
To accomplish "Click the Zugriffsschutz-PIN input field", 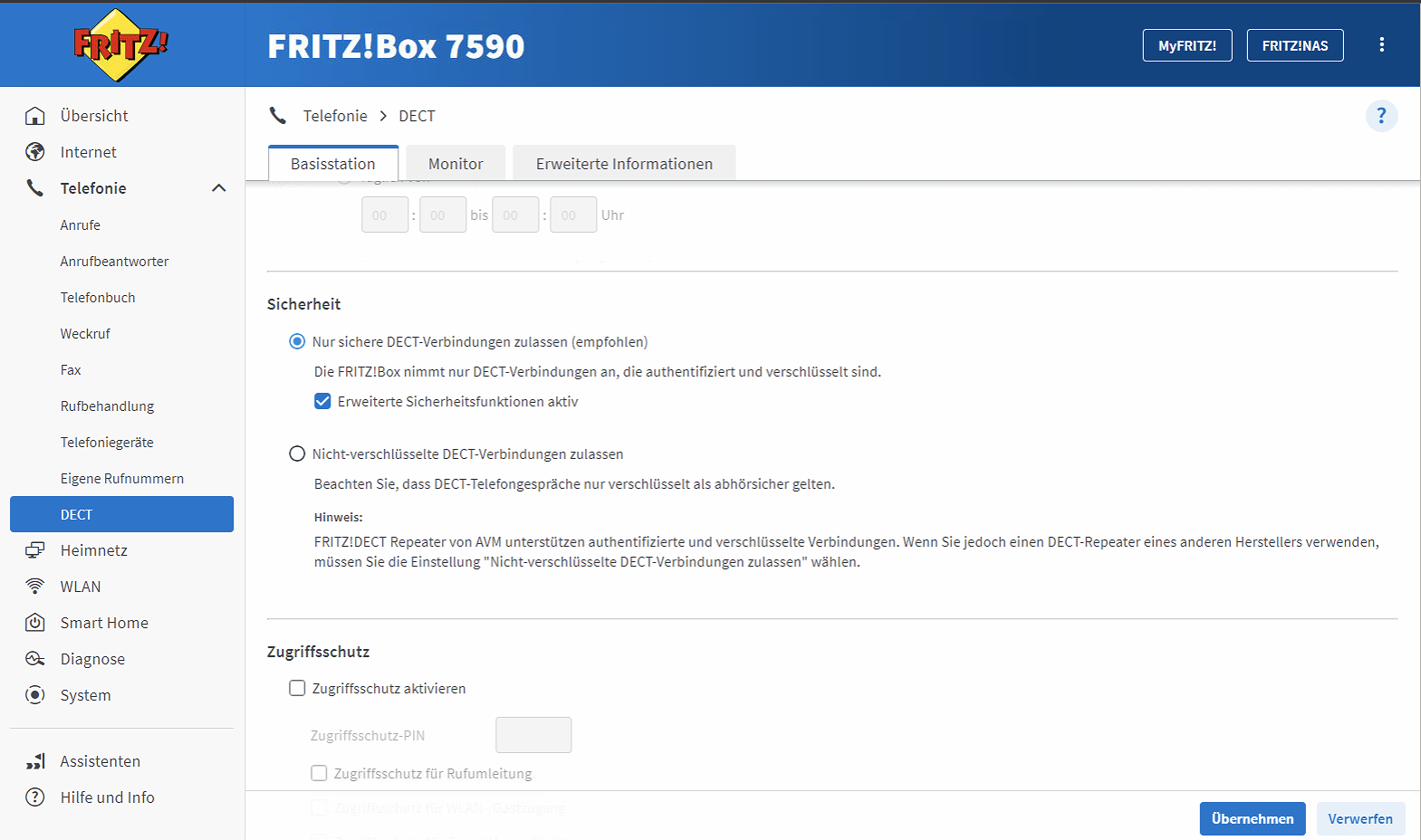I will [533, 735].
